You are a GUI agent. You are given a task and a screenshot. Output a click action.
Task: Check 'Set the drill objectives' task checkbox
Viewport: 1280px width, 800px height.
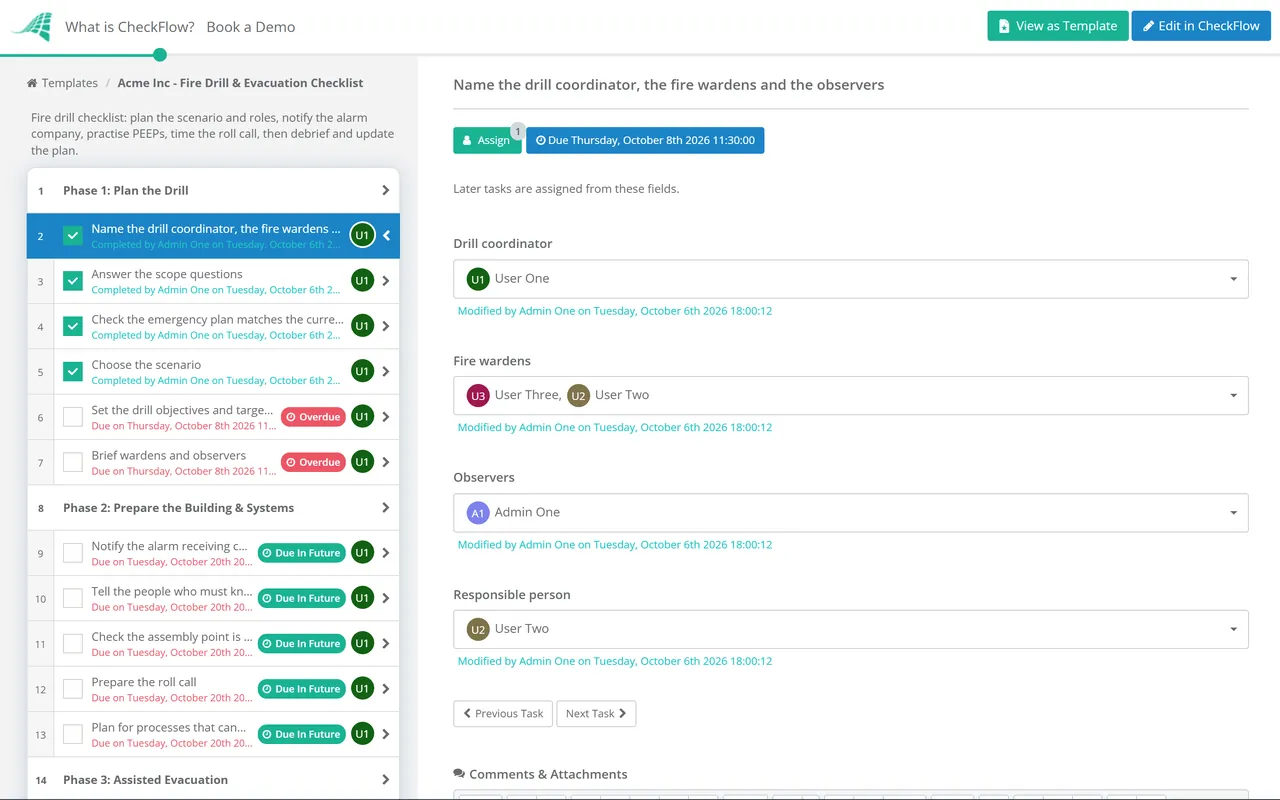(73, 417)
